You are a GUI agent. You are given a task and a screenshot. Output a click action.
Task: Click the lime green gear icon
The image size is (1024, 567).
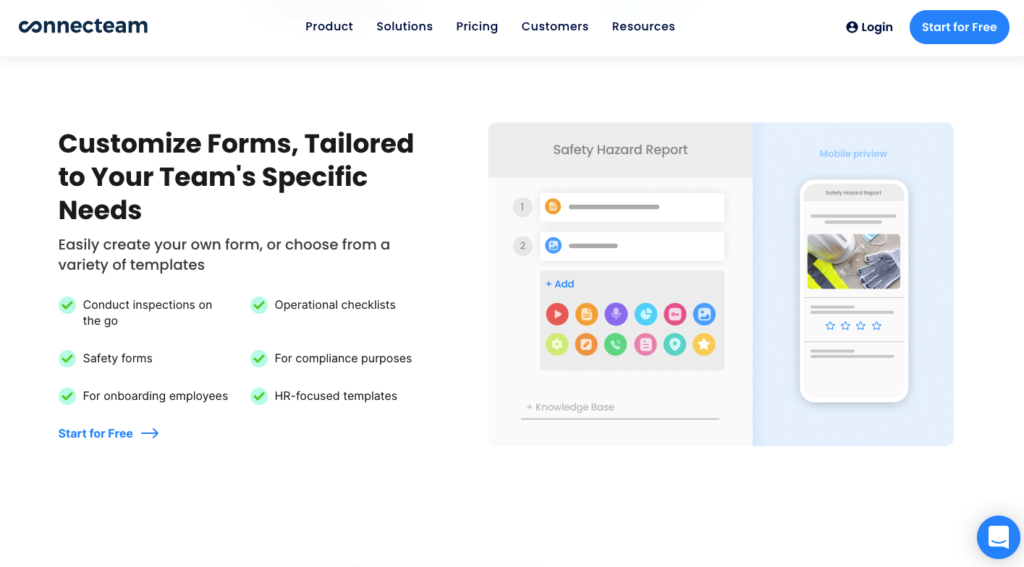557,344
